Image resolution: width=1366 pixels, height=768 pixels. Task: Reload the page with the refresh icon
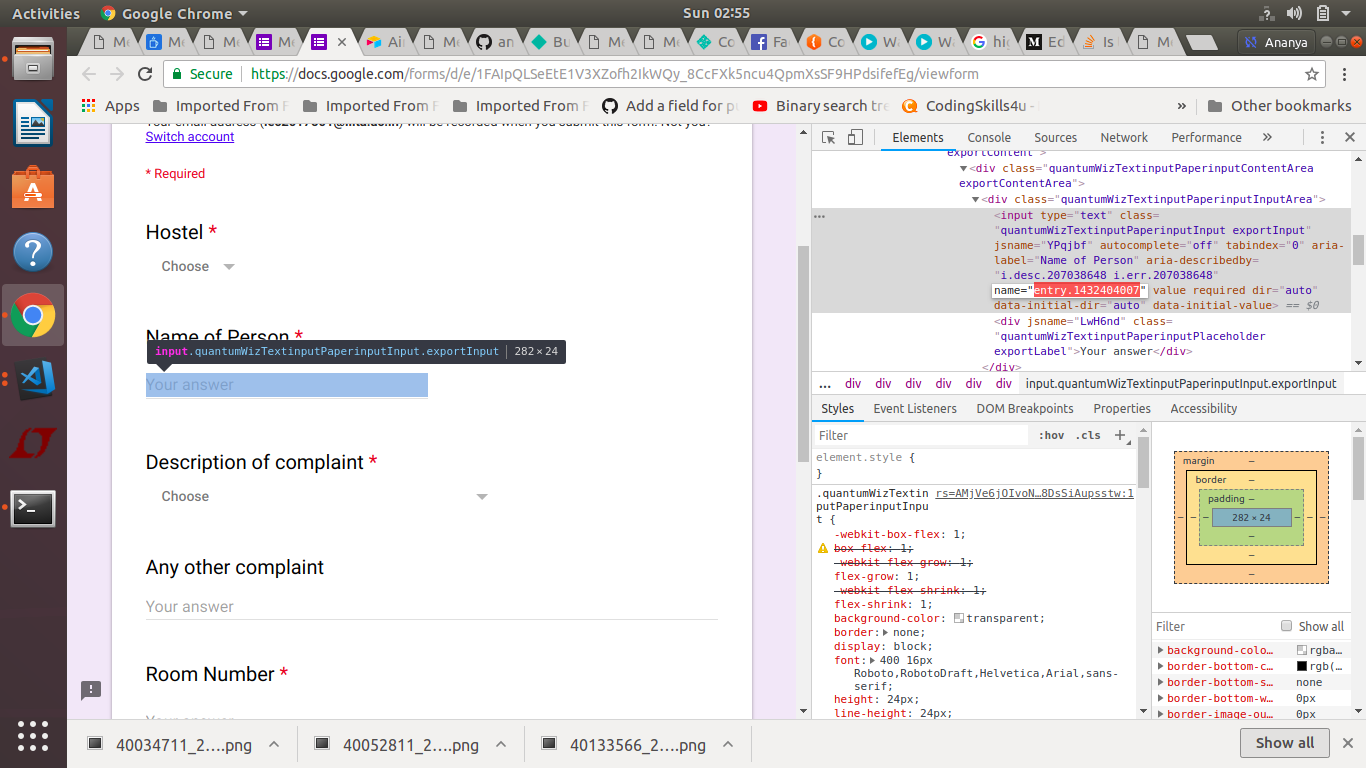[x=145, y=74]
